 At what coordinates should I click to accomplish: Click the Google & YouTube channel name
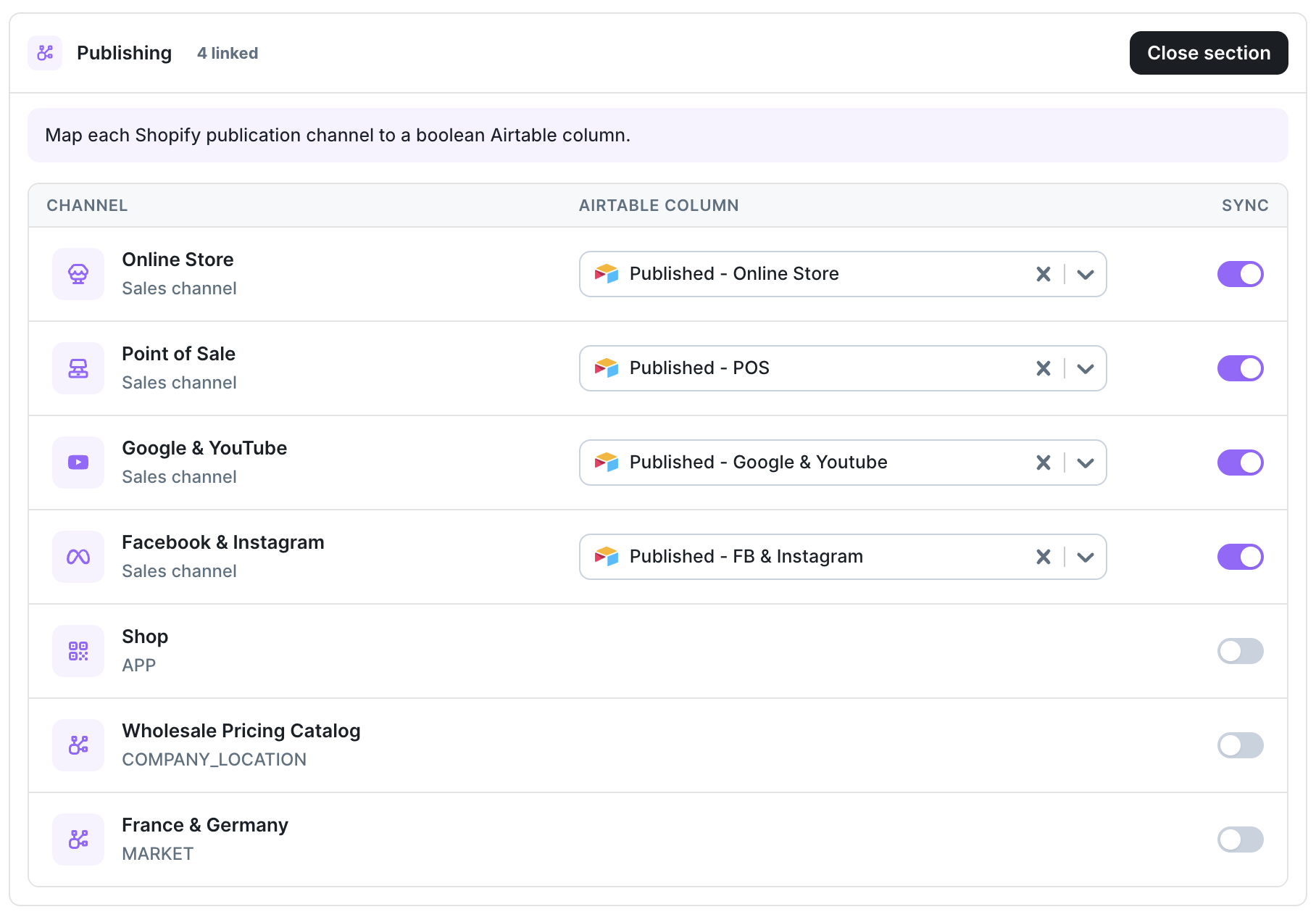pos(204,448)
